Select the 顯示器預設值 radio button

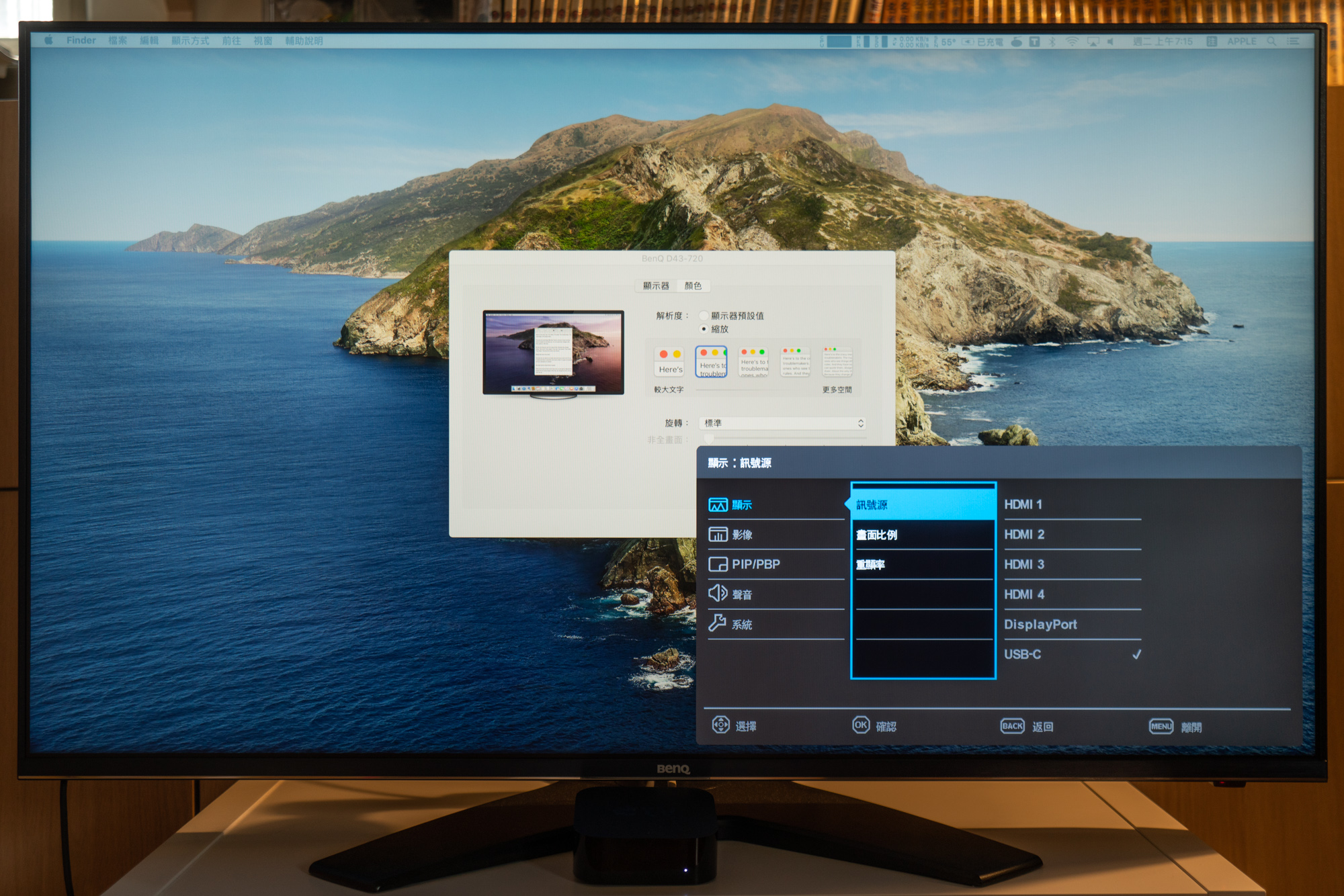704,316
